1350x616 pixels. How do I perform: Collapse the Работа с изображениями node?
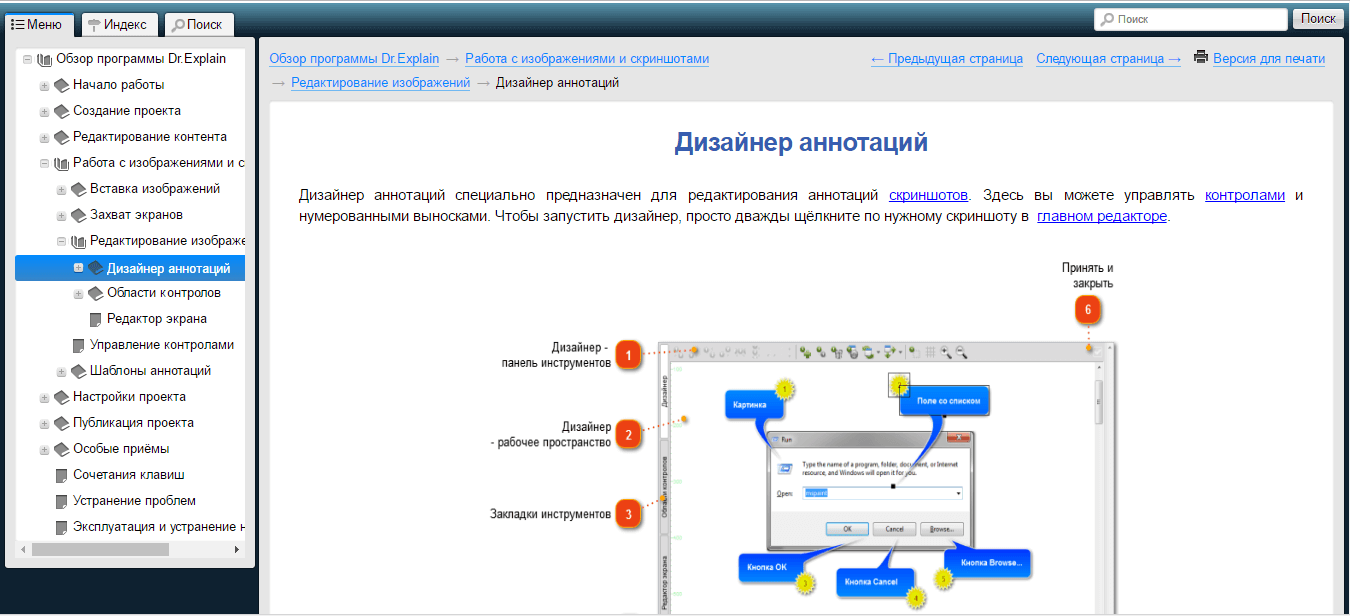tap(44, 163)
